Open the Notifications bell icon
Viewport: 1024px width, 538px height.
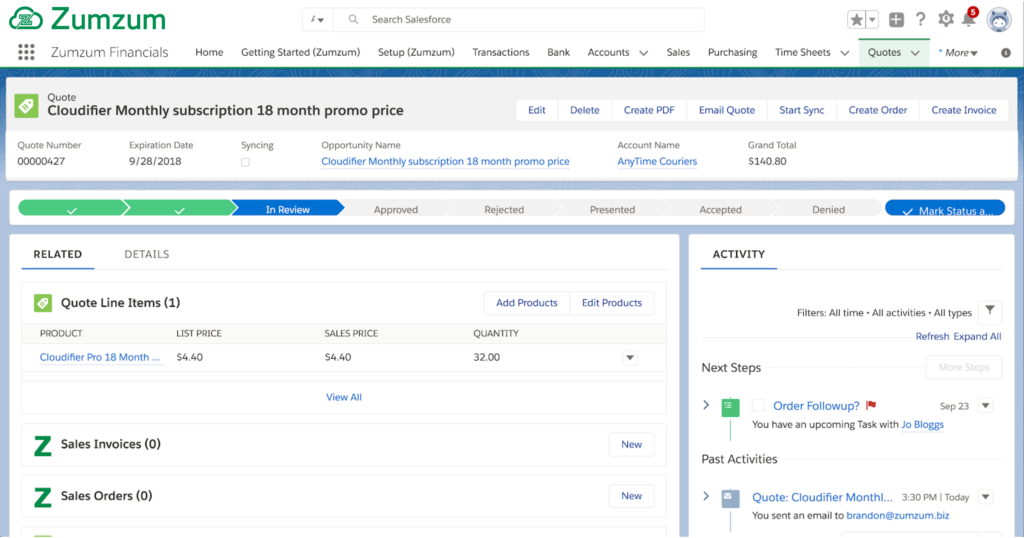(970, 18)
